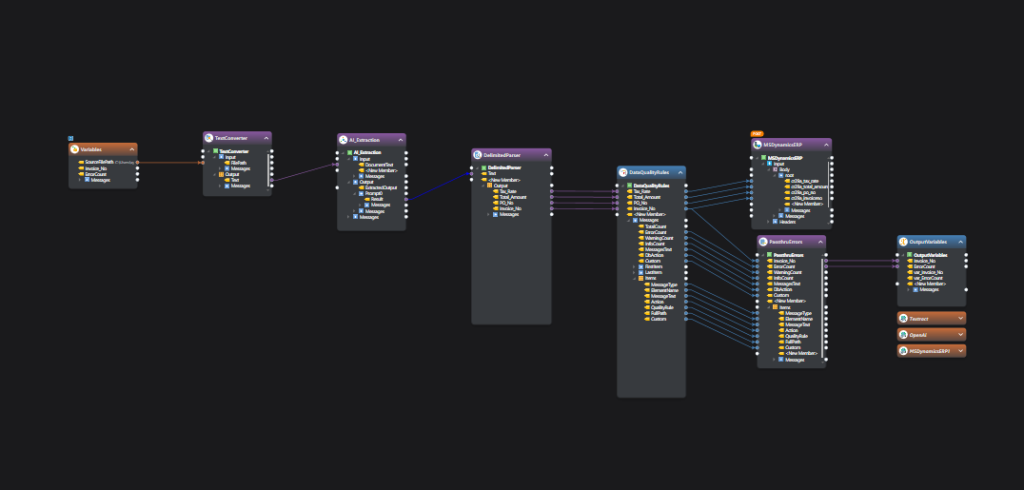Click the DelimitedParser node icon
The image size is (1024, 490).
pos(478,155)
